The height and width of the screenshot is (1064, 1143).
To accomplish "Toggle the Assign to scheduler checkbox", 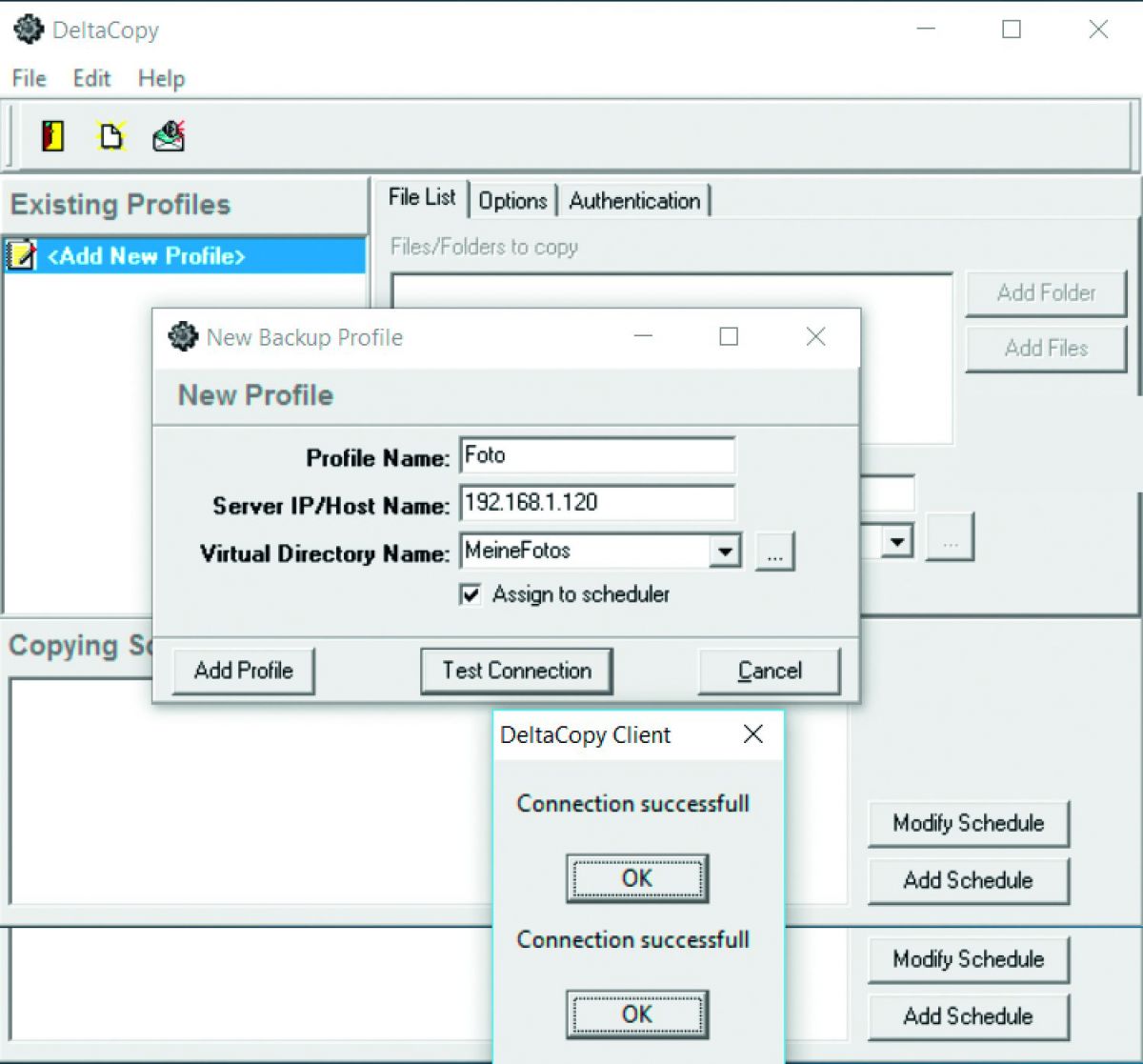I will (x=471, y=594).
